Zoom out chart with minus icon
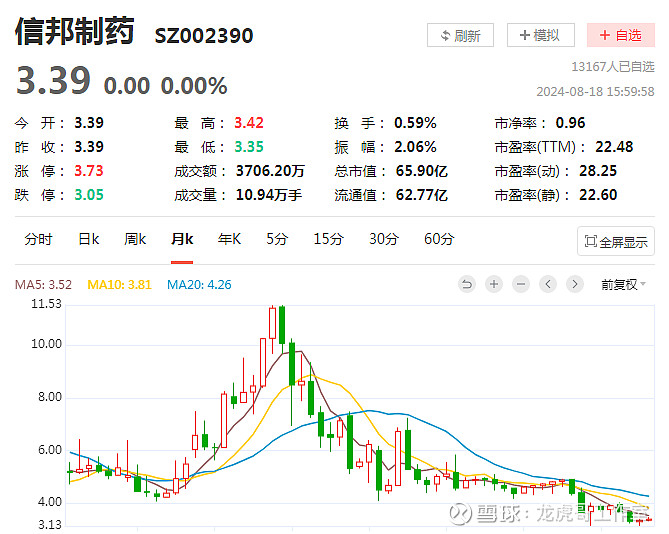This screenshot has height=534, width=669. [521, 284]
